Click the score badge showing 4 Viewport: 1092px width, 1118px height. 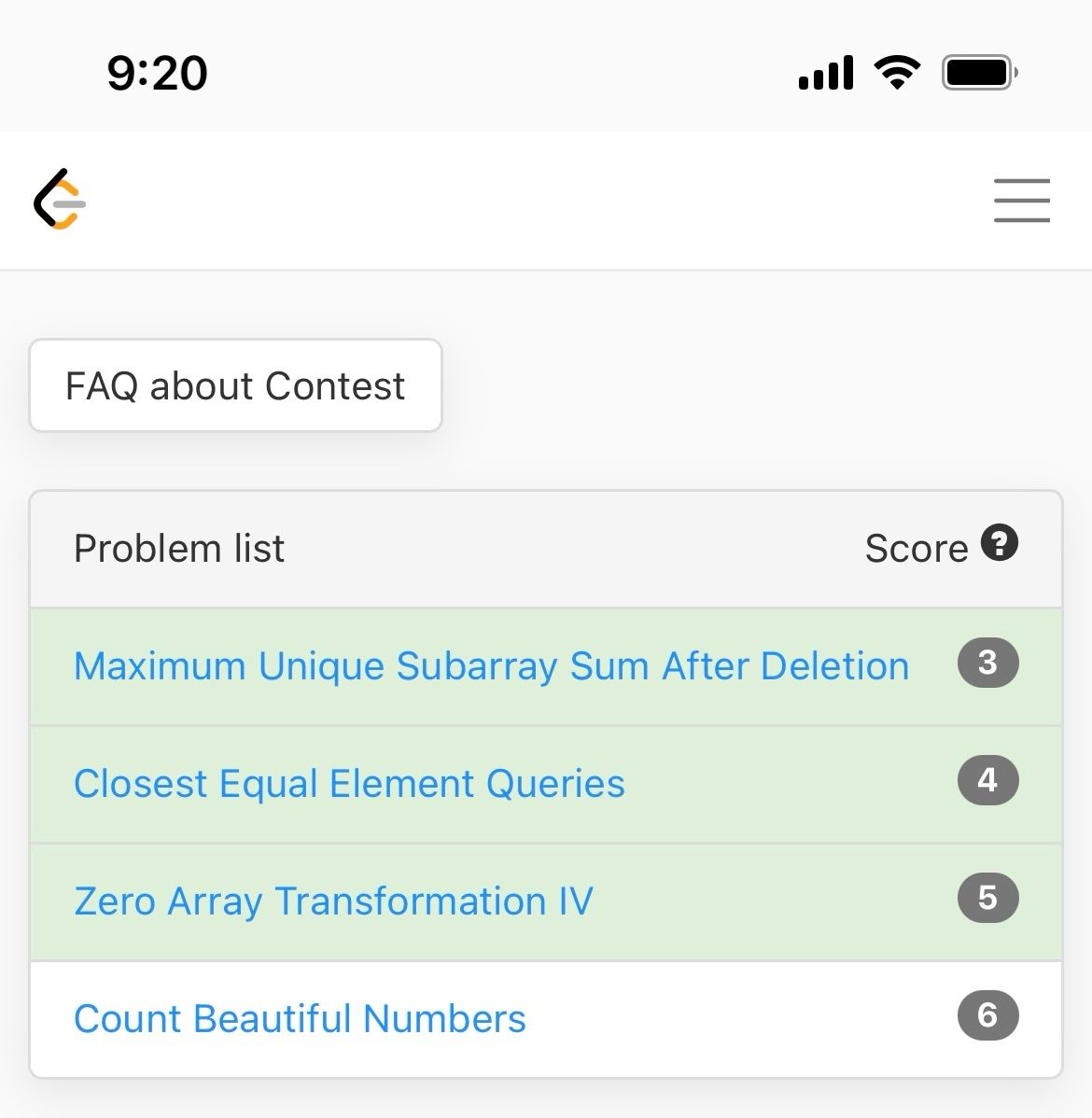pos(987,780)
